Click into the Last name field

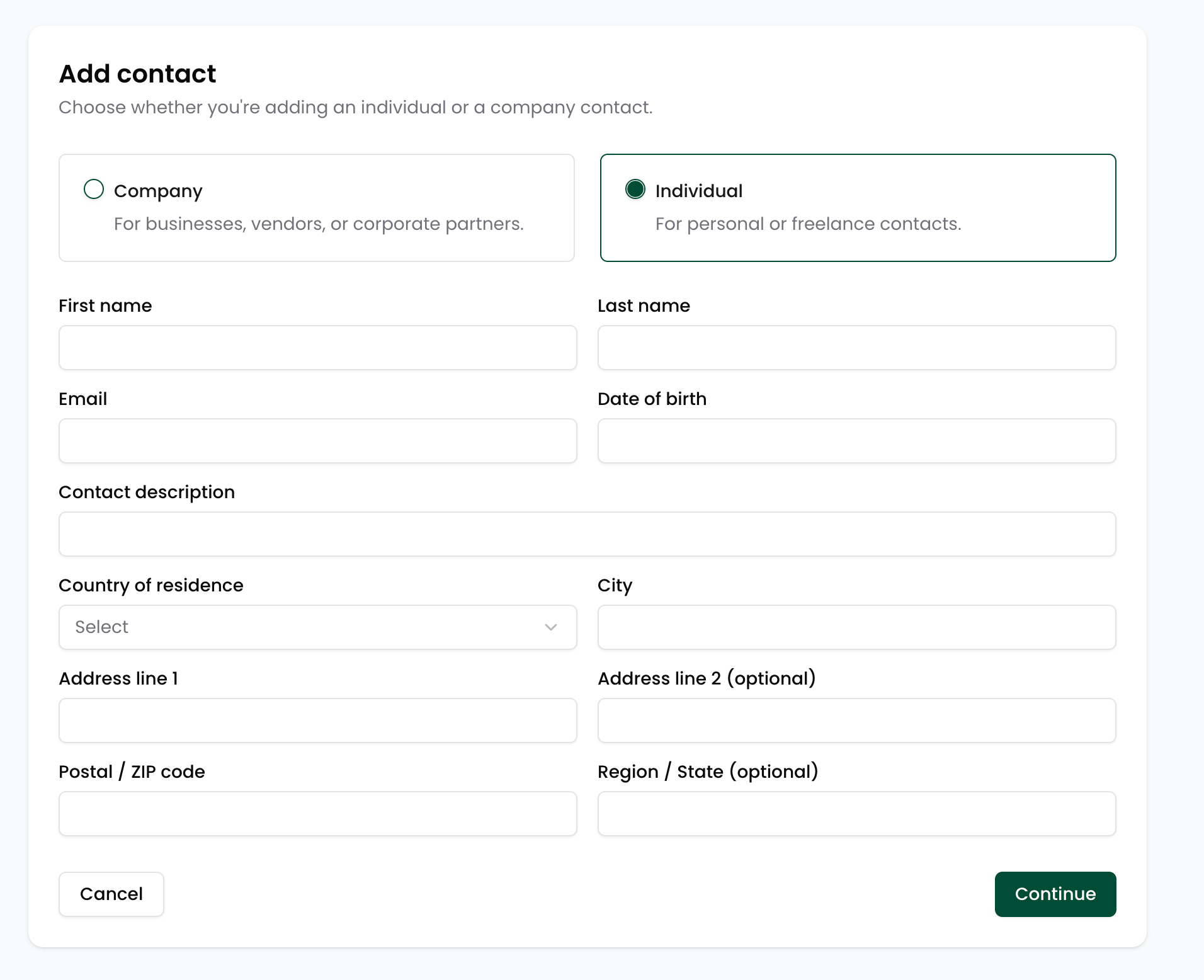856,348
